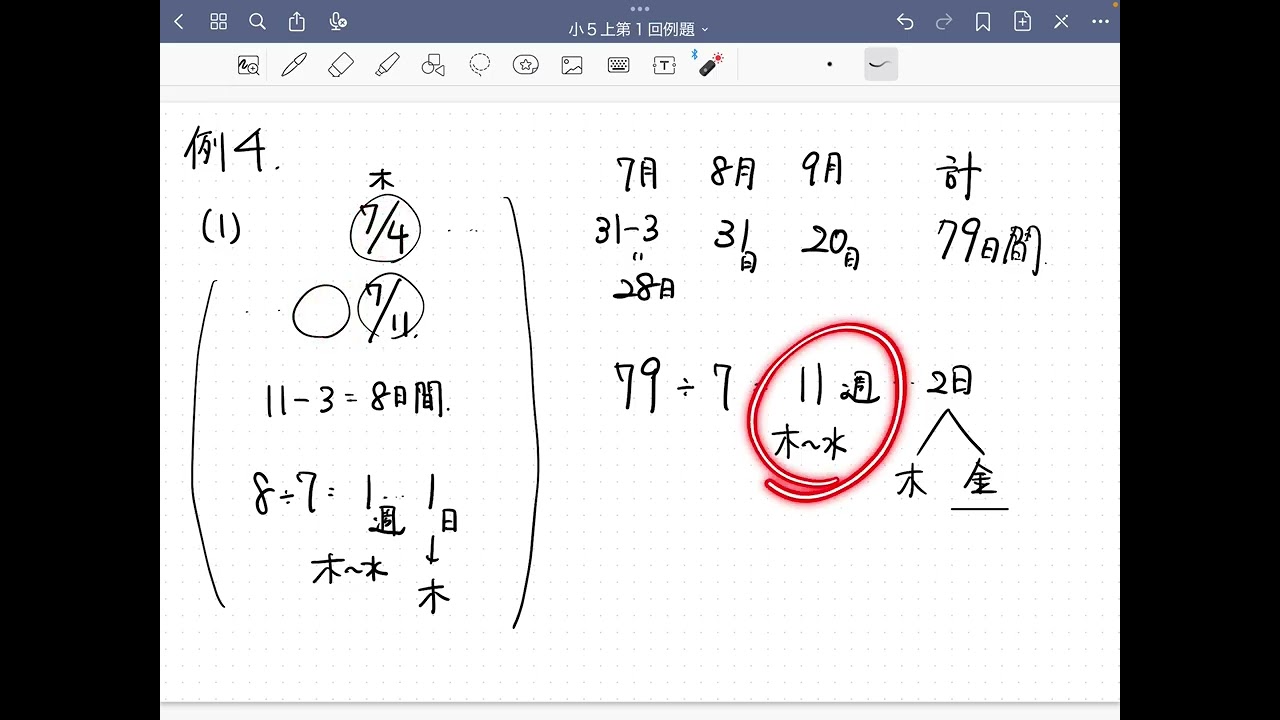Open the image insertion tool

572,65
